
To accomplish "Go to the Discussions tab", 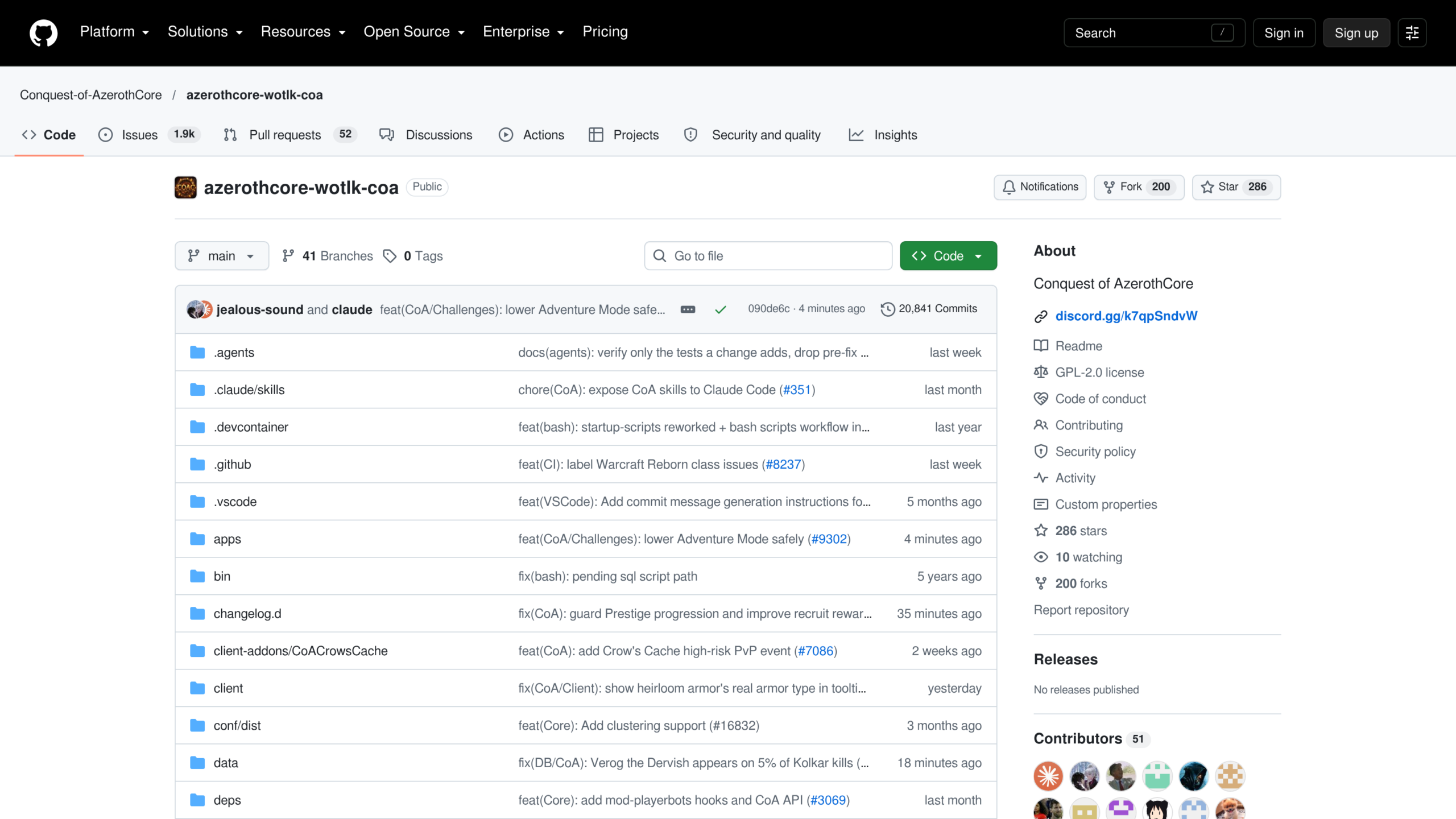I will 426,135.
